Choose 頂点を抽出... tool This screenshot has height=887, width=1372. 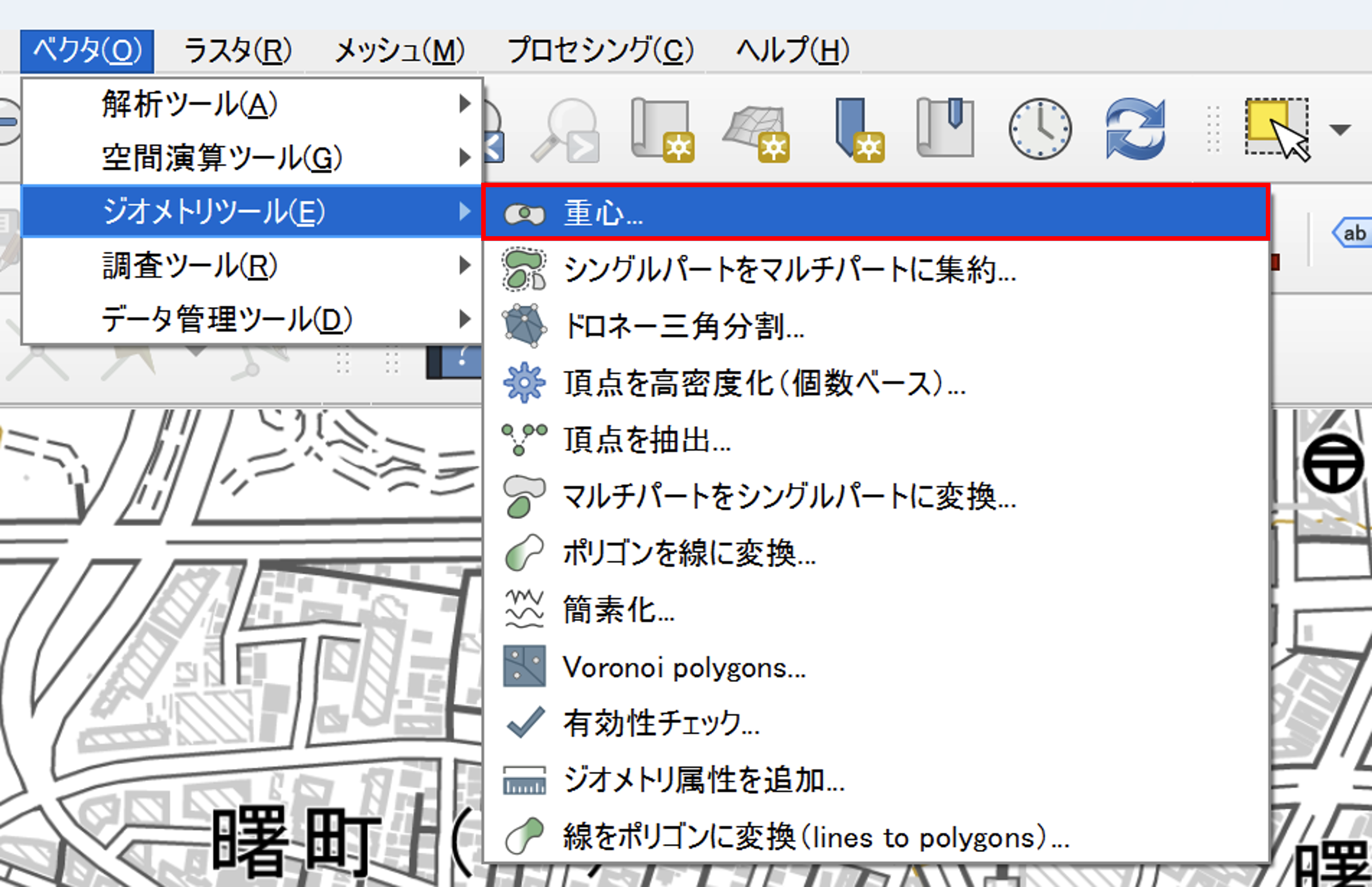pyautogui.click(x=876, y=440)
